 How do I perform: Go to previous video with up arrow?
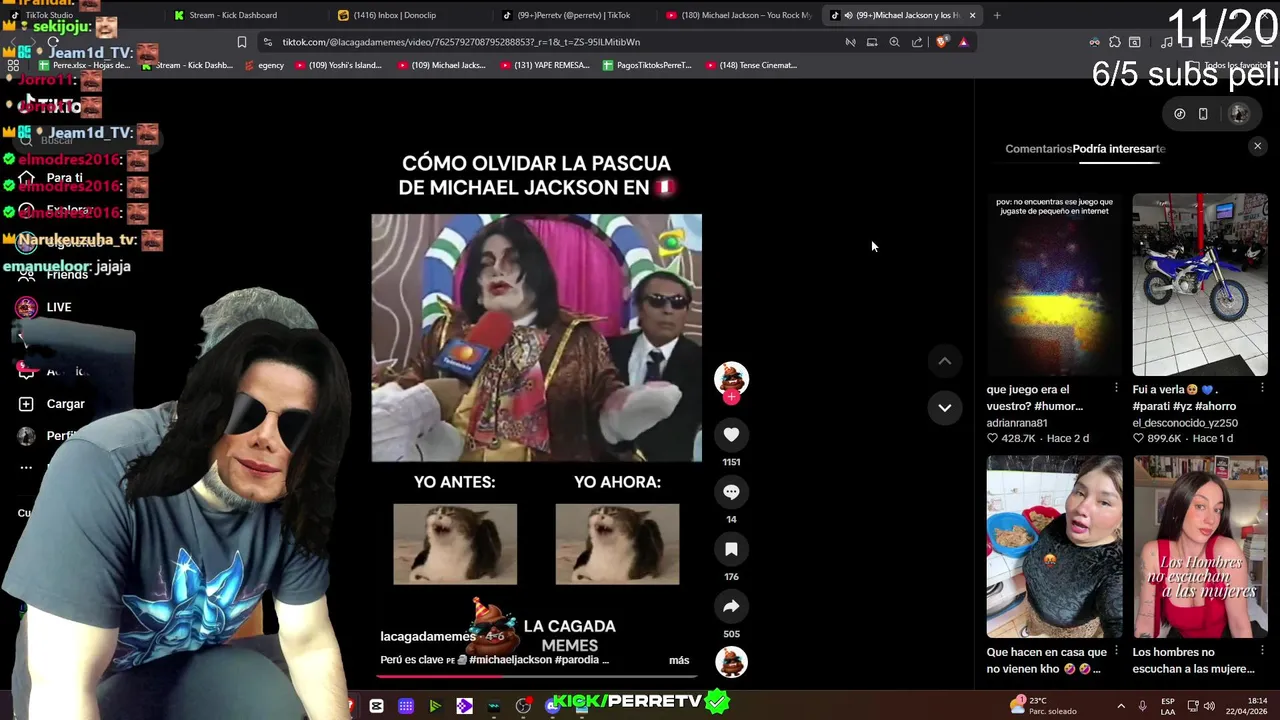coord(944,361)
